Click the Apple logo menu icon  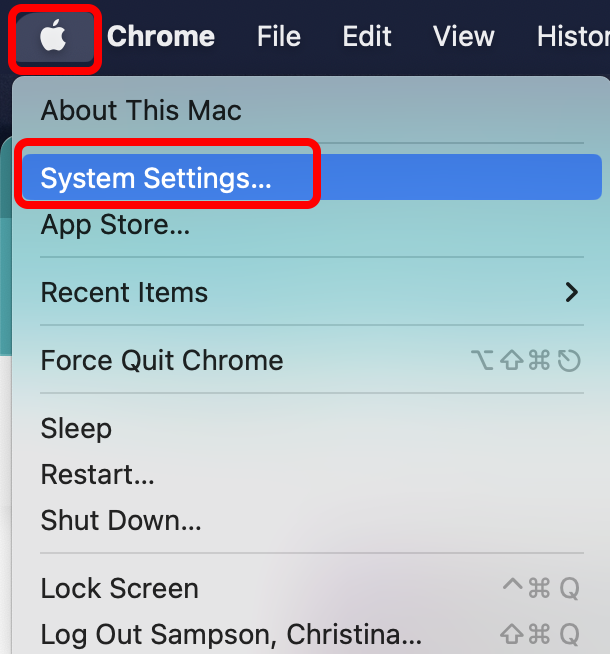pos(53,36)
